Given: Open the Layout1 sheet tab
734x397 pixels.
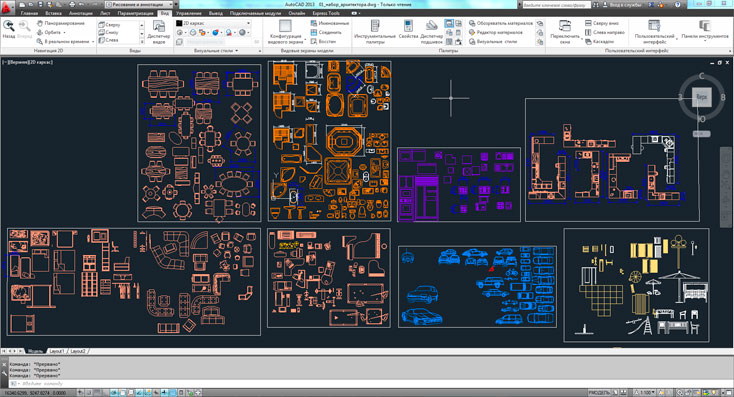Looking at the screenshot, I should (x=57, y=351).
